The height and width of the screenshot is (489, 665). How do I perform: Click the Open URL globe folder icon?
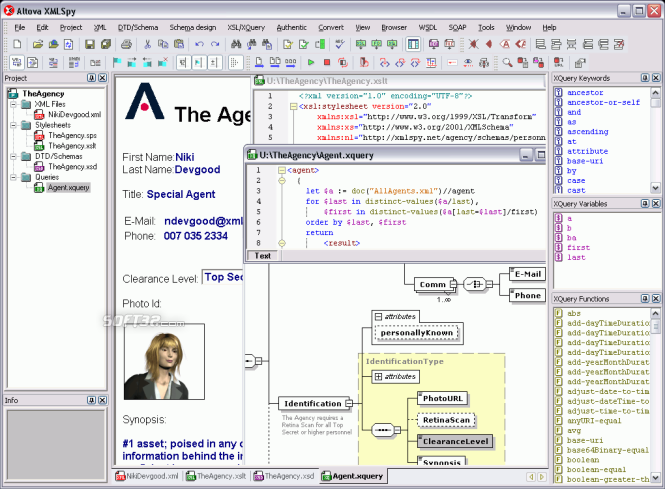point(53,44)
